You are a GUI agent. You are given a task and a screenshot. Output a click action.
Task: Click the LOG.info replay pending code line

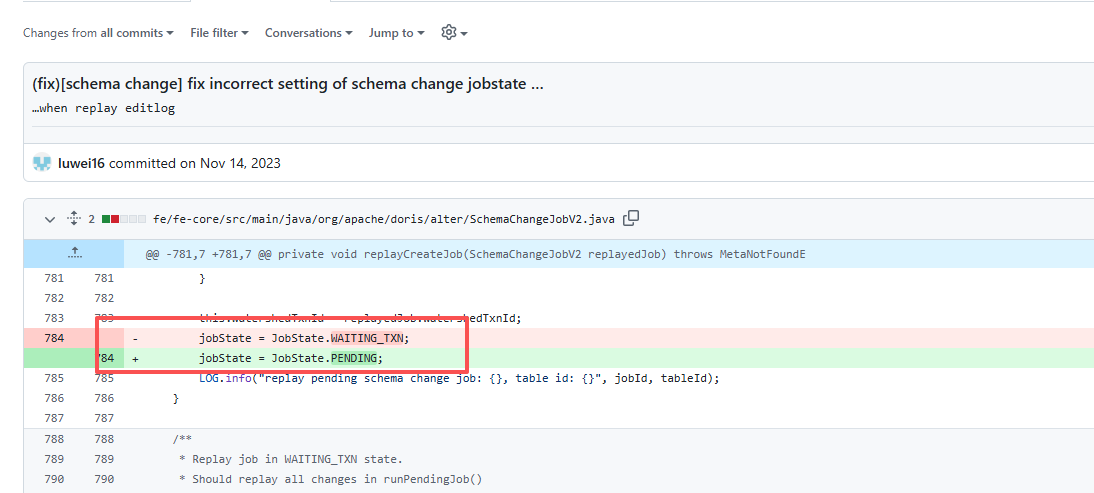coord(458,378)
